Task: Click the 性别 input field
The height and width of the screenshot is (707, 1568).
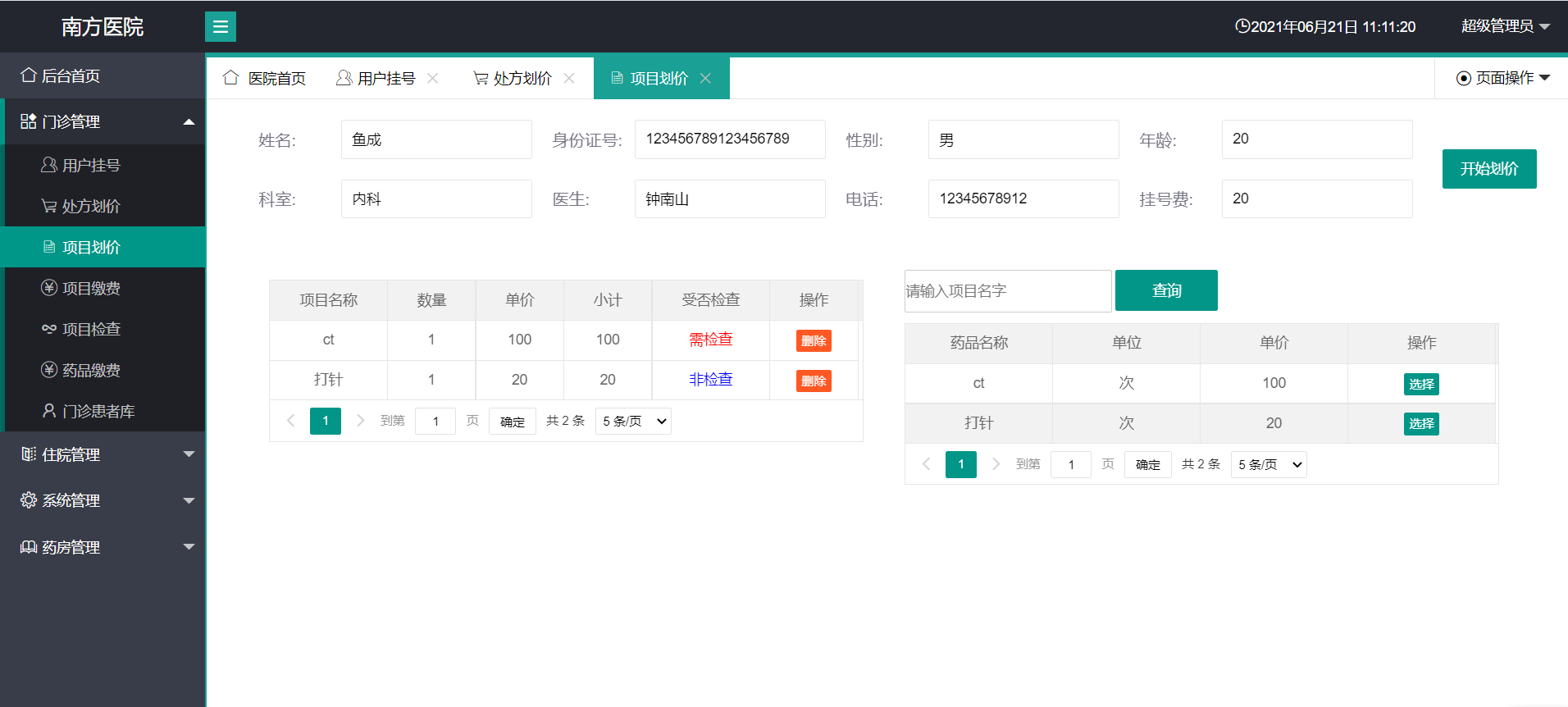Action: click(x=1023, y=139)
